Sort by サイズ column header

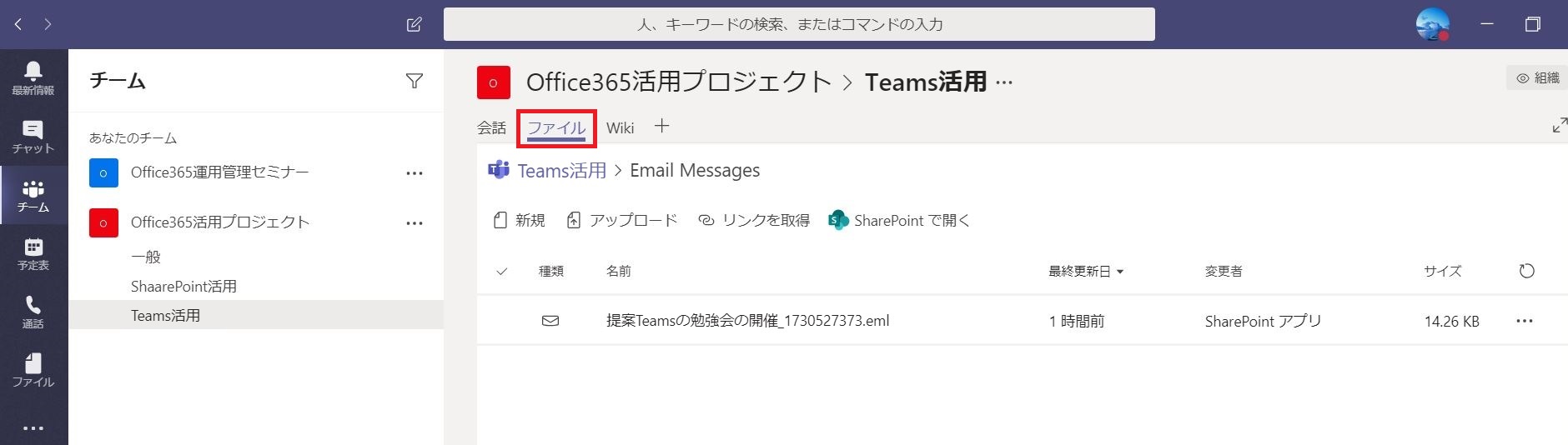click(1442, 271)
